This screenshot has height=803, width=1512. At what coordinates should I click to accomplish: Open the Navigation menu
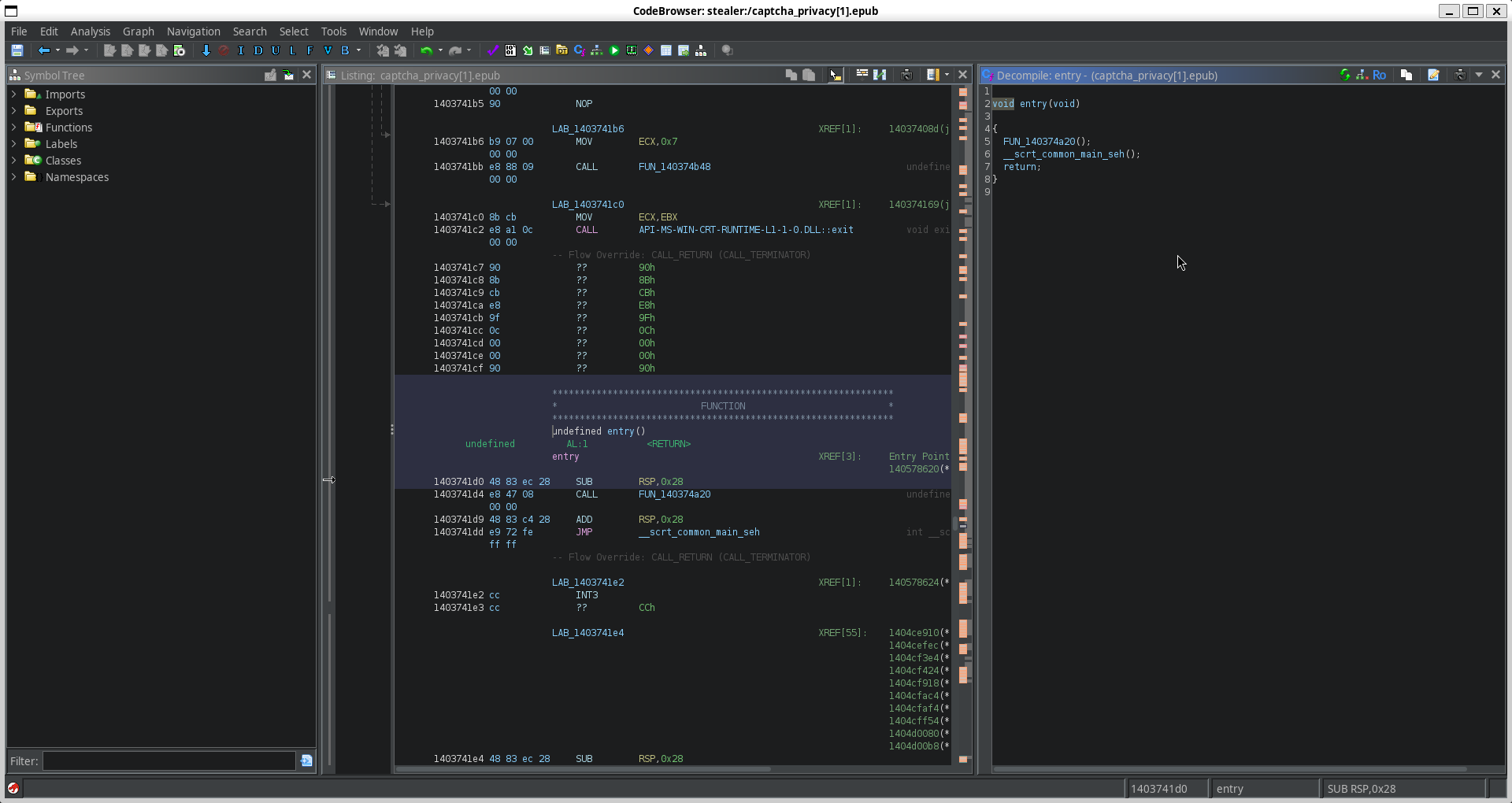click(193, 31)
